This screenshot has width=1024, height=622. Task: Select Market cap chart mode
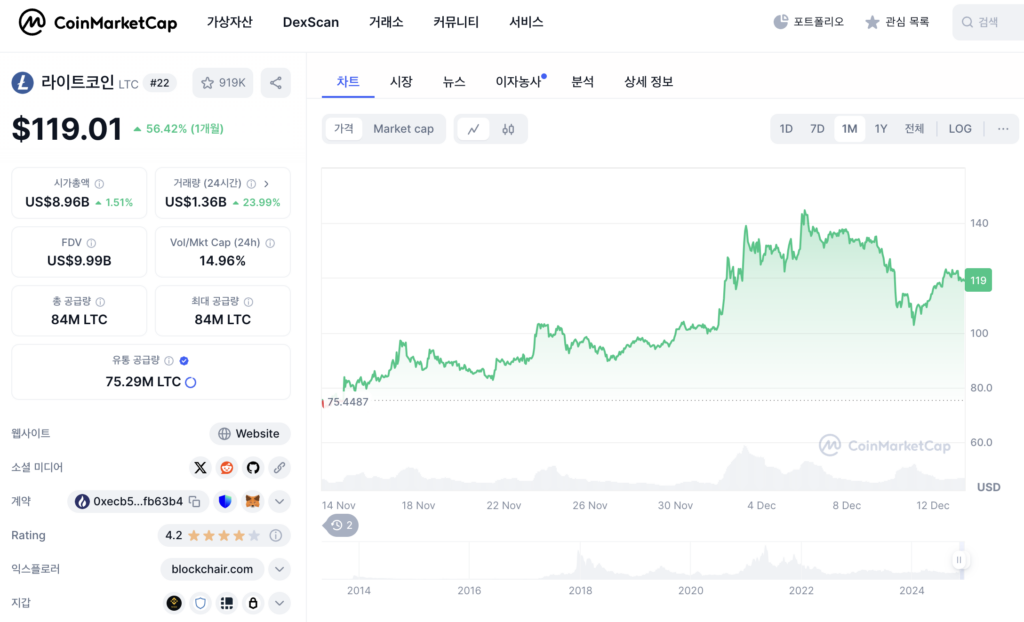(404, 129)
